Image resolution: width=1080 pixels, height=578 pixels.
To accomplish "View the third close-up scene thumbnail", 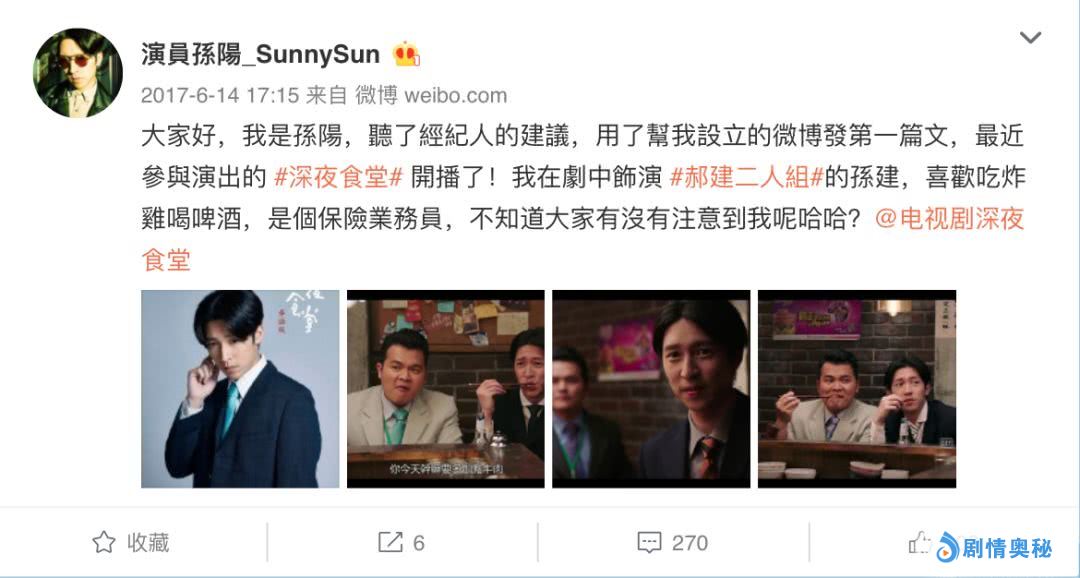I will tap(651, 389).
